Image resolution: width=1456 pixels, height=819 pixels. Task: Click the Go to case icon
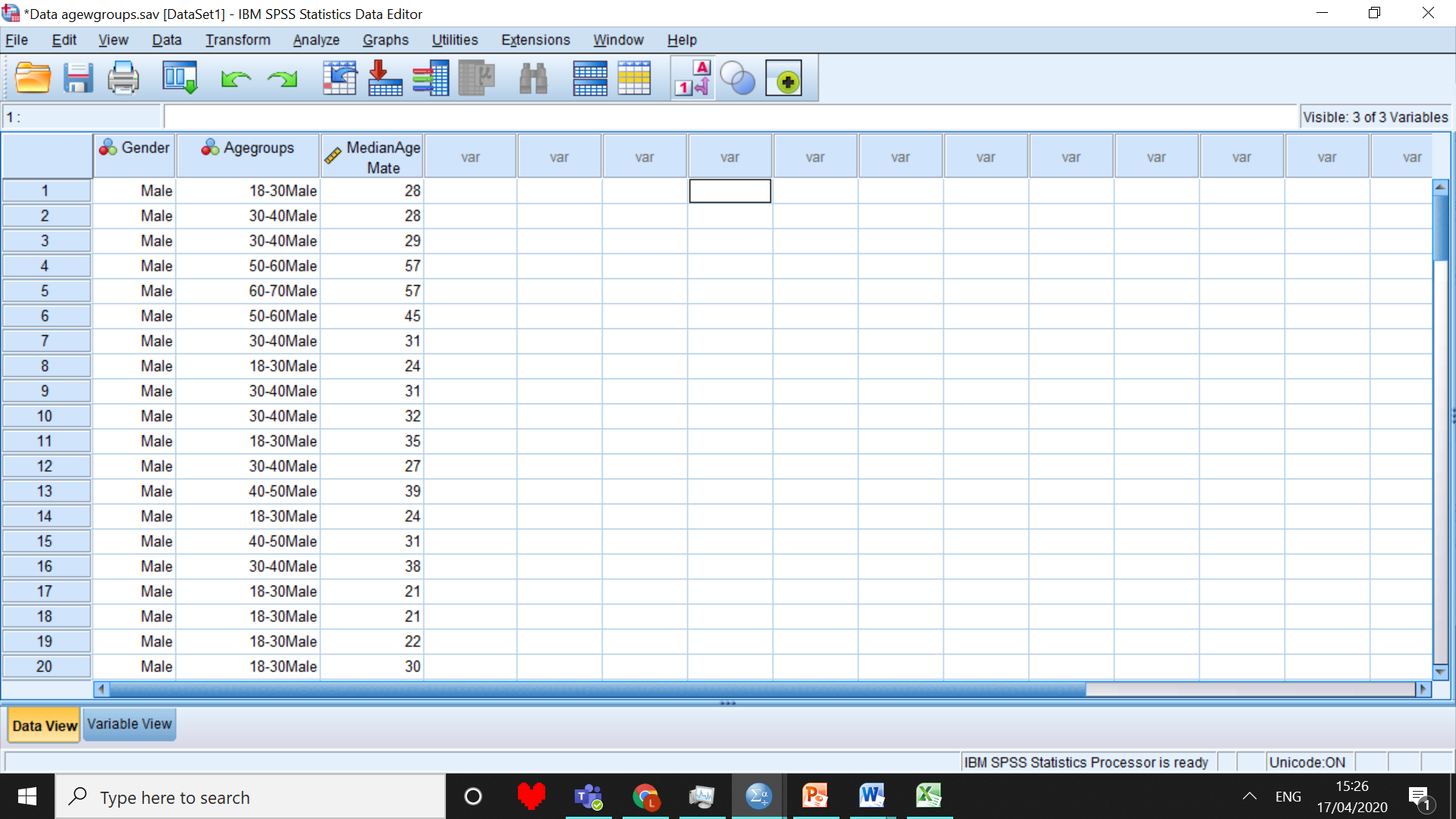click(339, 78)
